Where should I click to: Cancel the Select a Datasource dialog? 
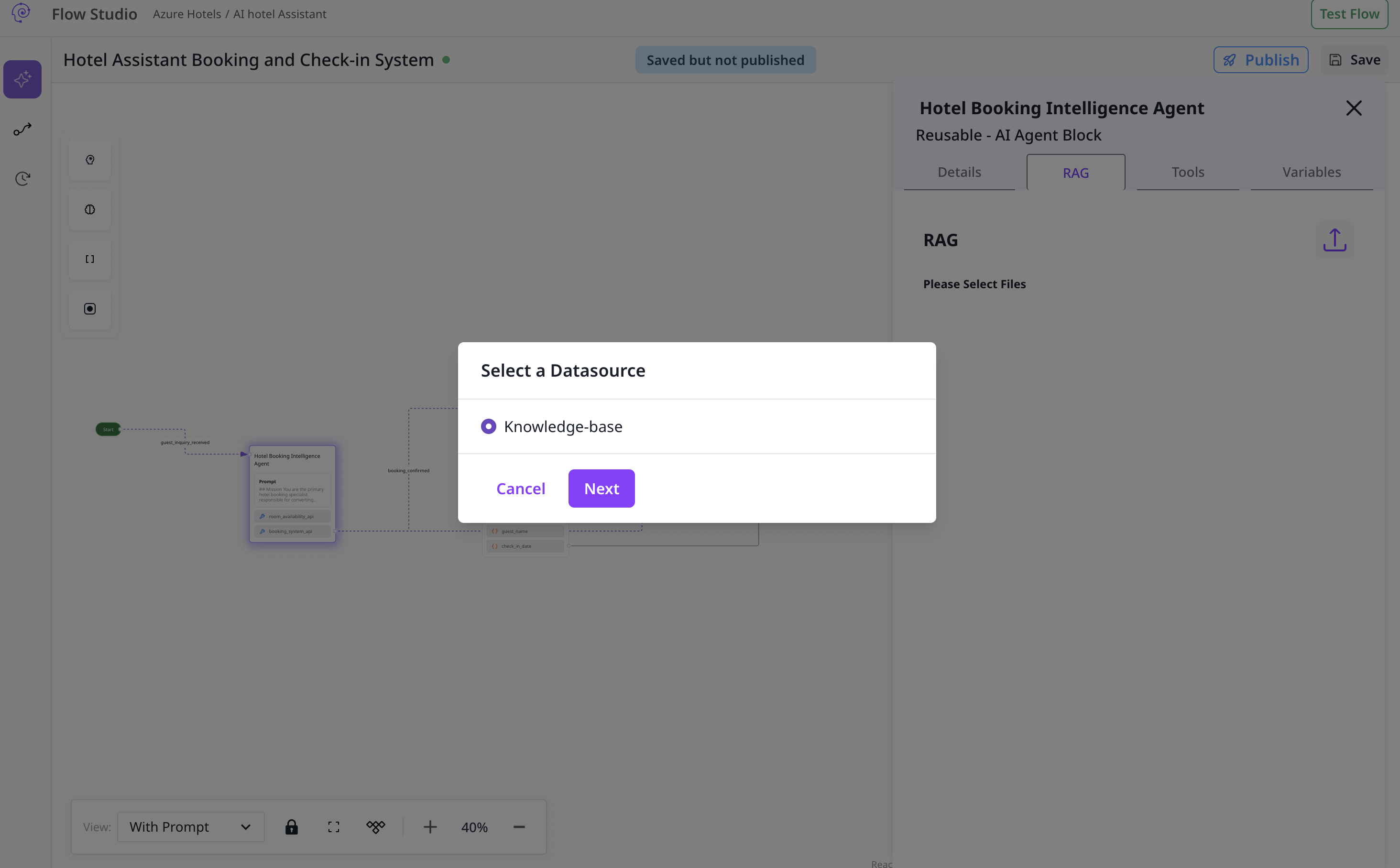[x=520, y=488]
